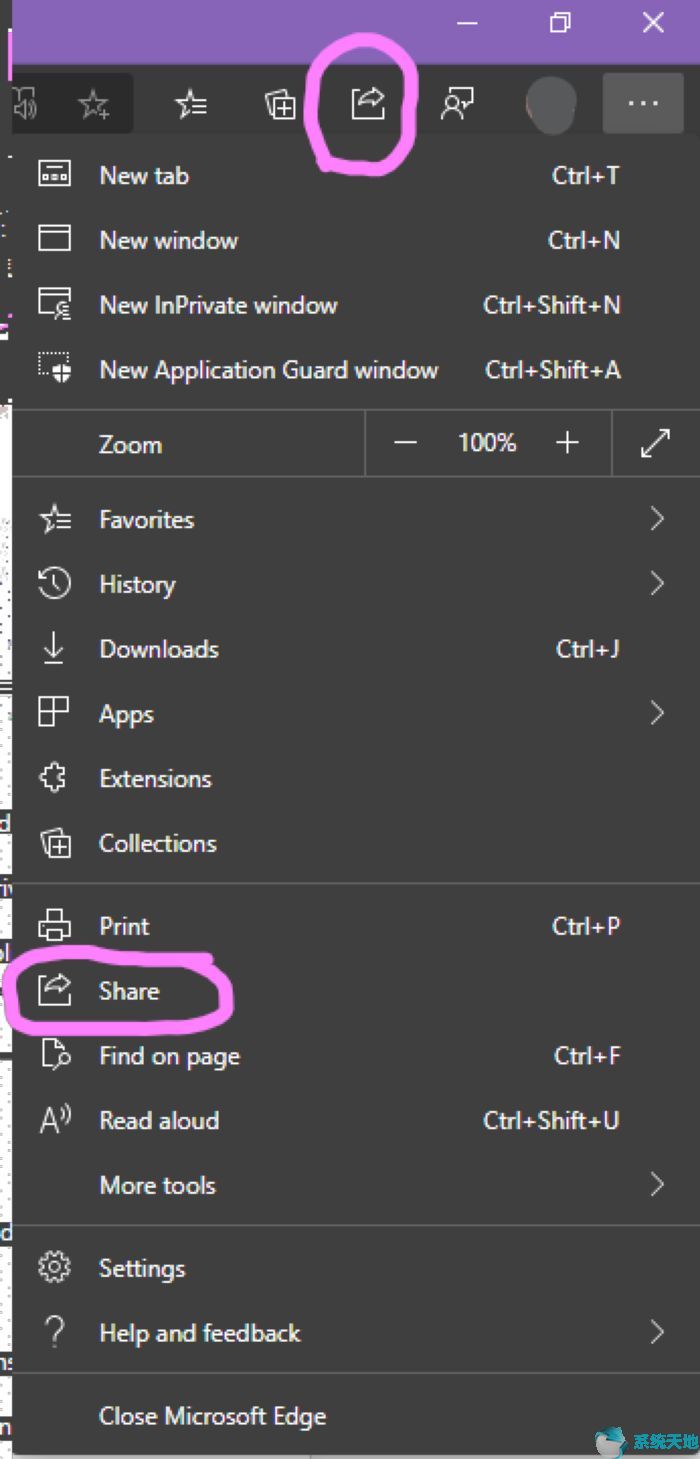Click the user profile avatar
Viewport: 700px width, 1459px height.
click(551, 103)
